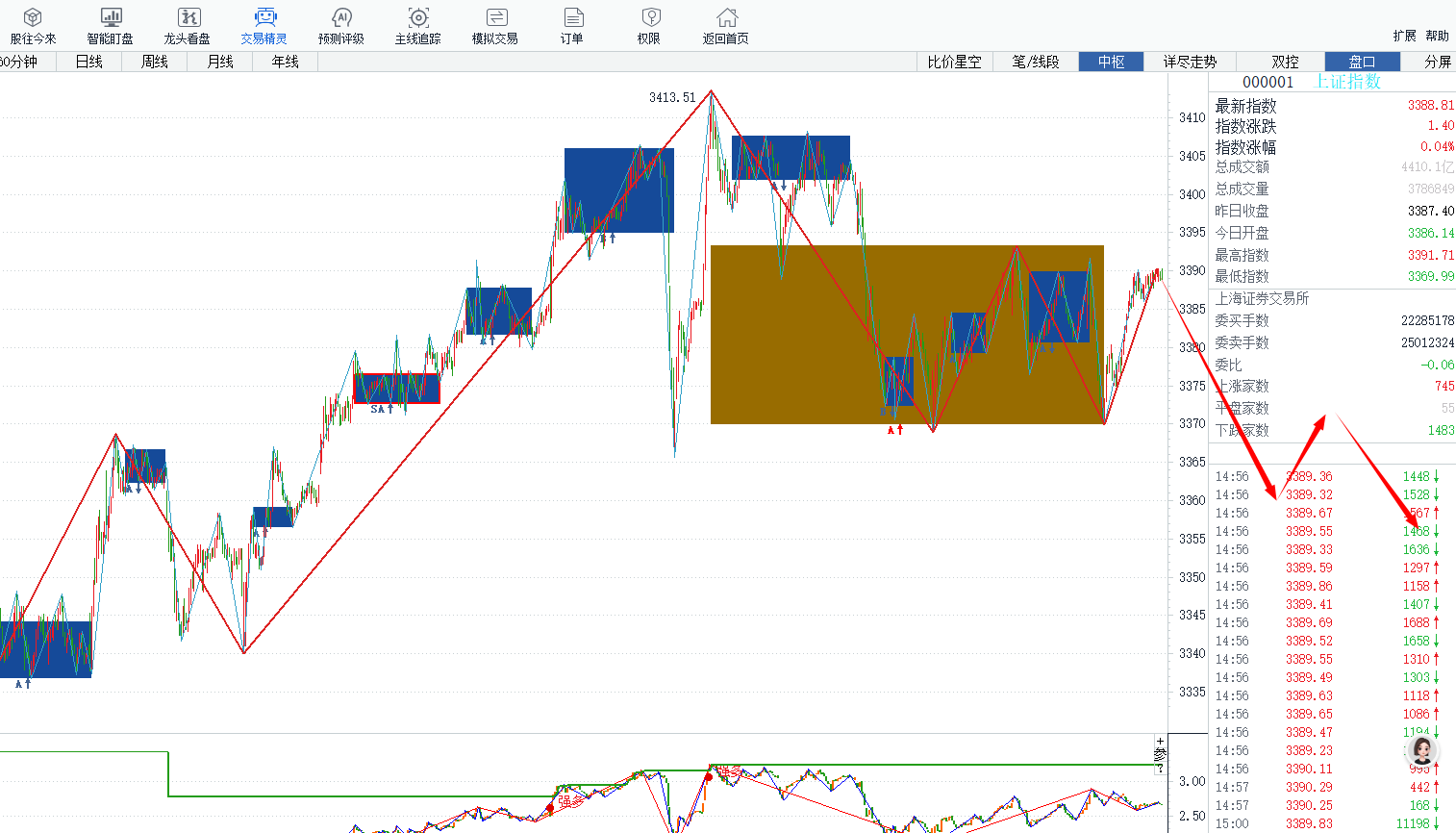This screenshot has height=833, width=1456.
Task: Click the floating assistant avatar
Action: [x=1422, y=750]
